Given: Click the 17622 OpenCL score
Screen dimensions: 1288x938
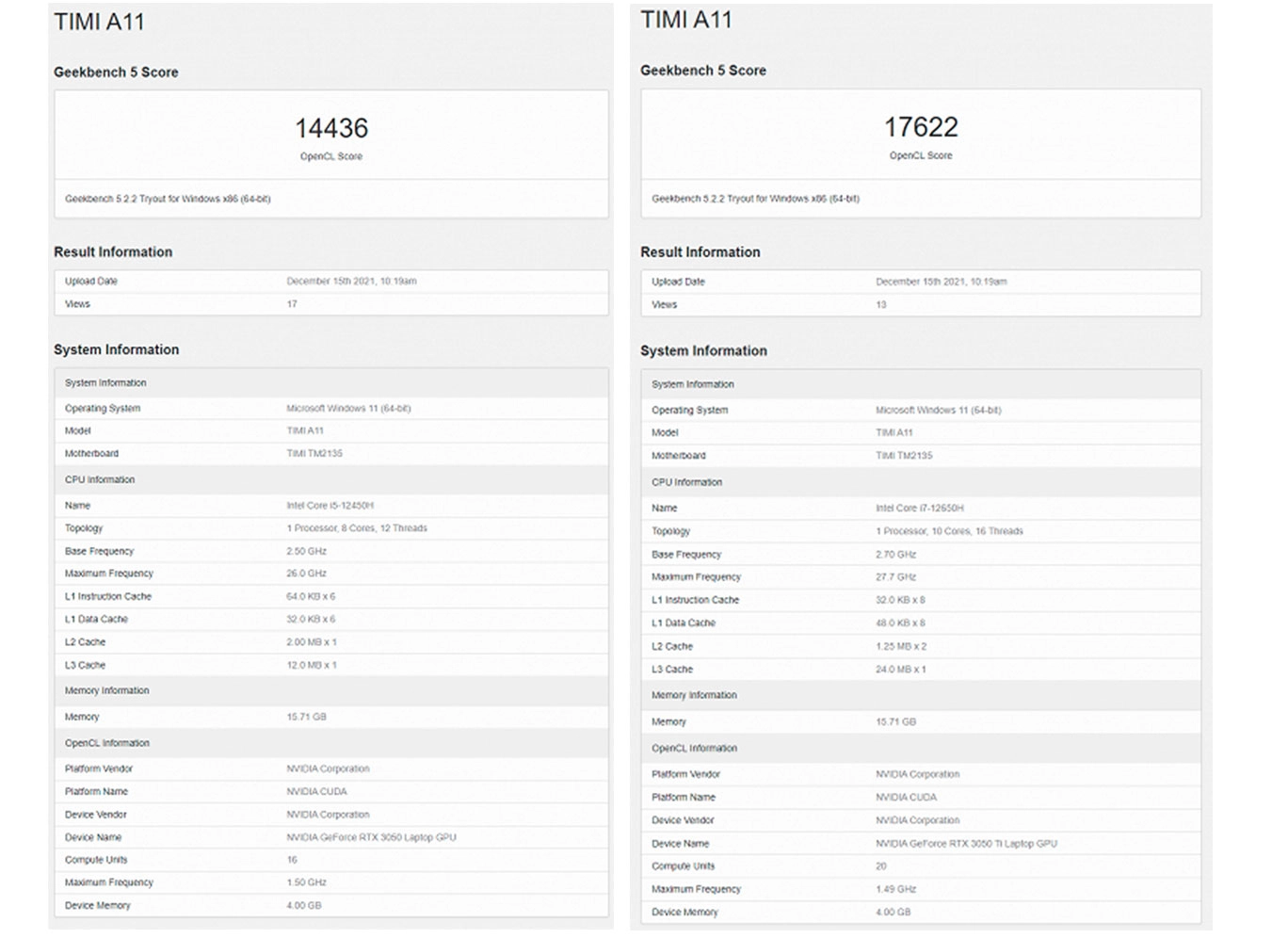Looking at the screenshot, I should click(x=920, y=127).
